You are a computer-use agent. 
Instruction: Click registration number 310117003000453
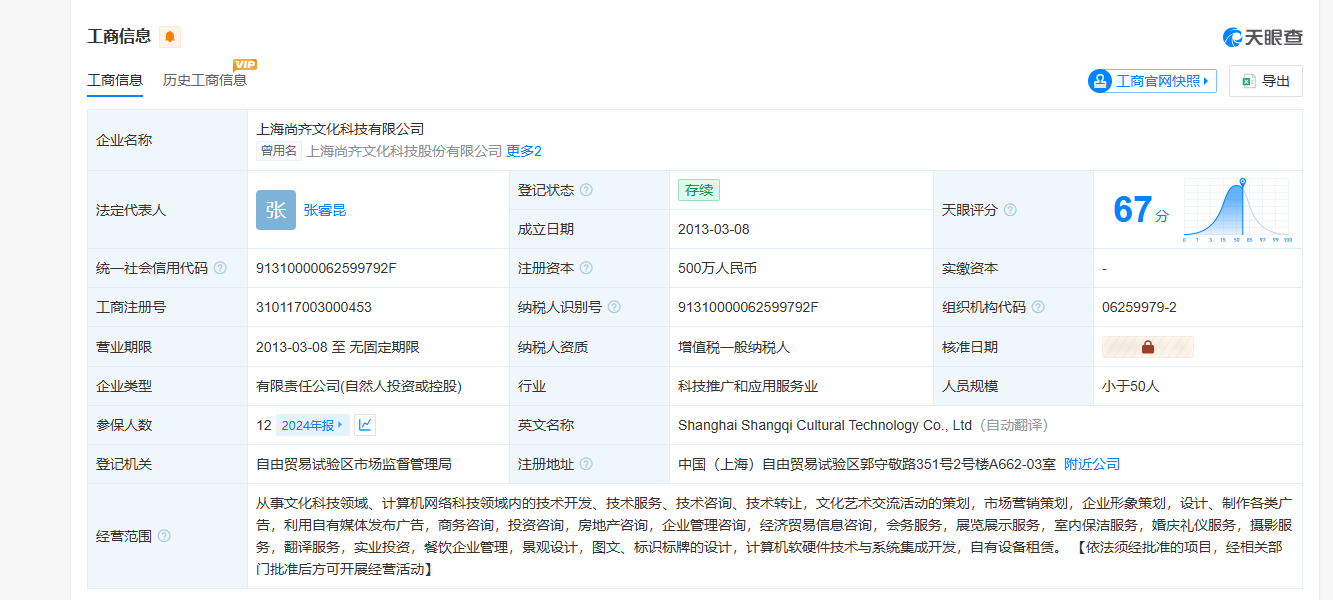click(x=314, y=307)
